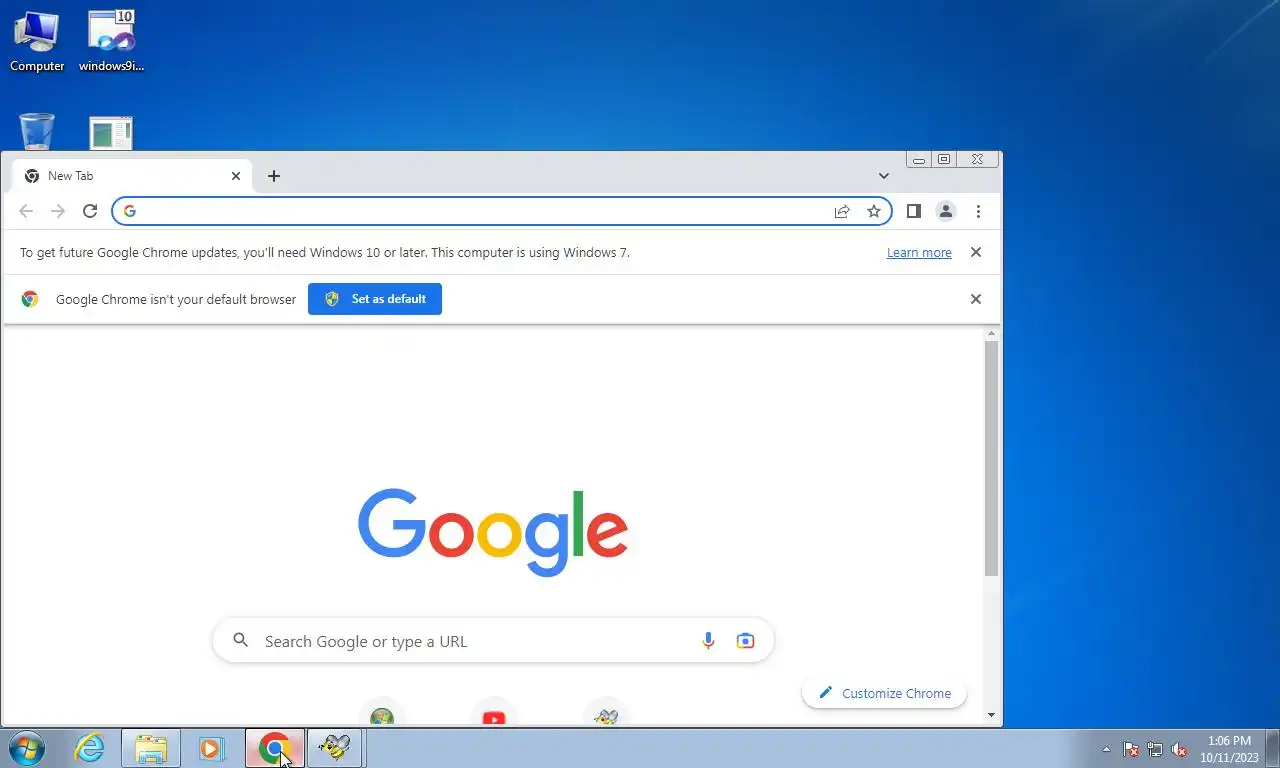Viewport: 1280px width, 768px height.
Task: Click the page scroll down arrow
Action: 991,715
